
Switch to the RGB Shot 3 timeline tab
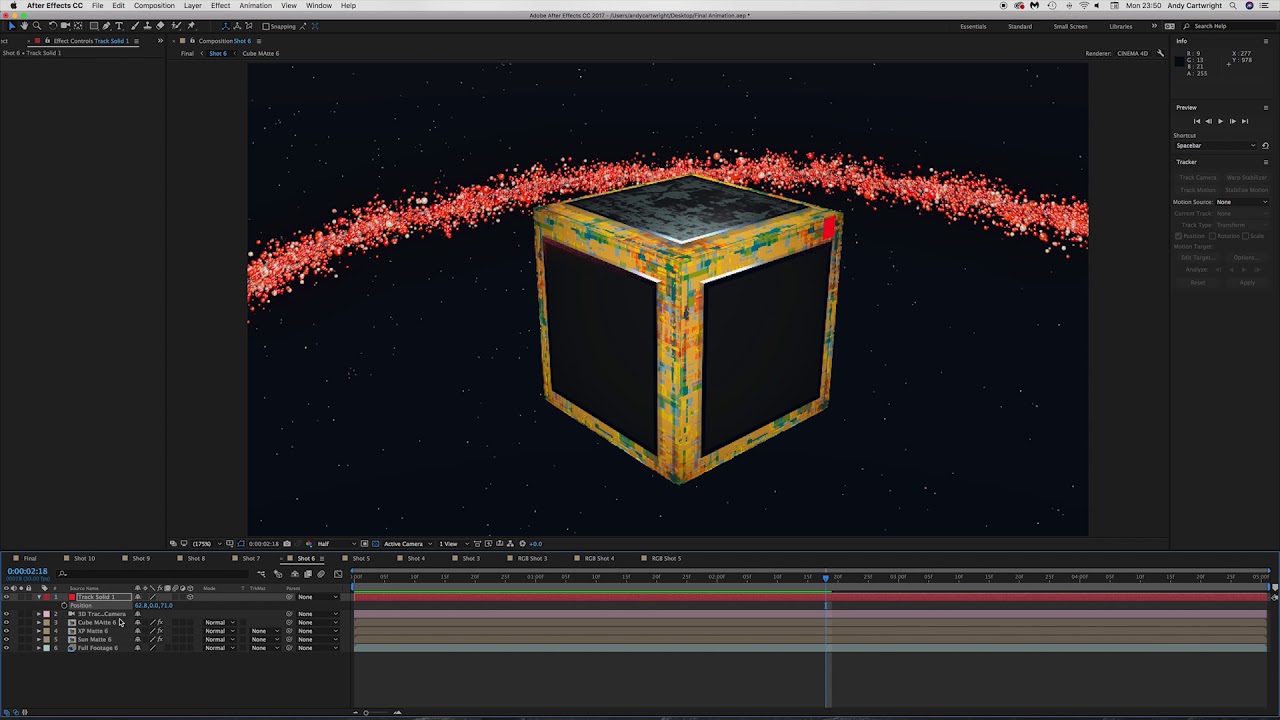(532, 558)
